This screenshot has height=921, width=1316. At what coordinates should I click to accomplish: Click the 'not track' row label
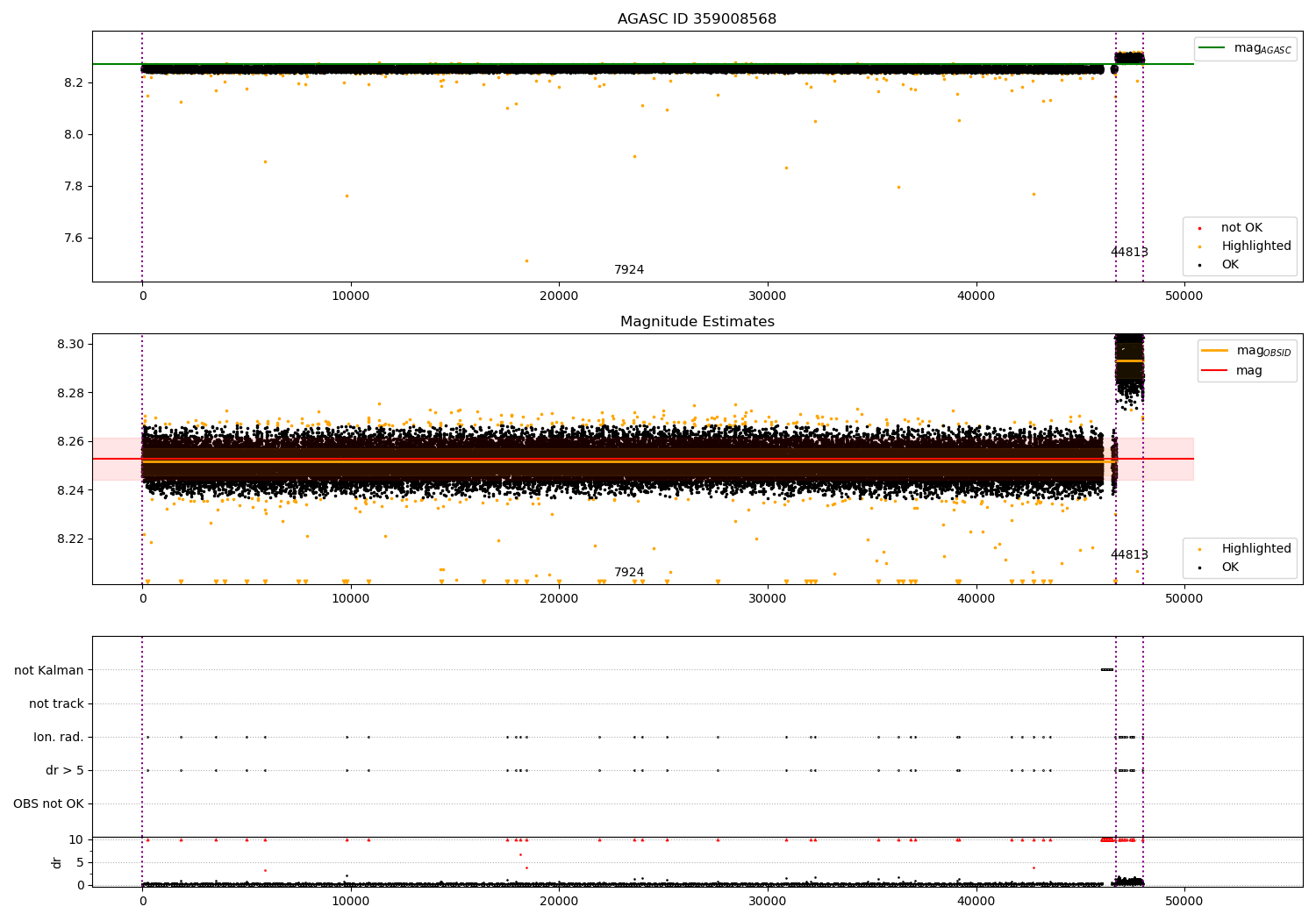click(x=56, y=704)
